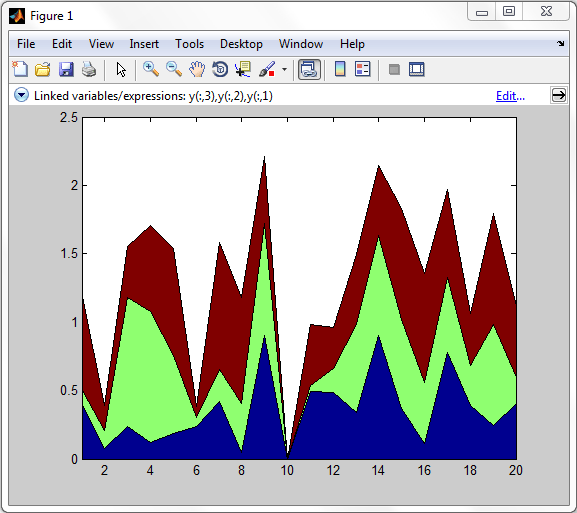Screen dimensions: 577x513
Task: Insert a colorbar using the toolbar icon
Action: pos(340,69)
